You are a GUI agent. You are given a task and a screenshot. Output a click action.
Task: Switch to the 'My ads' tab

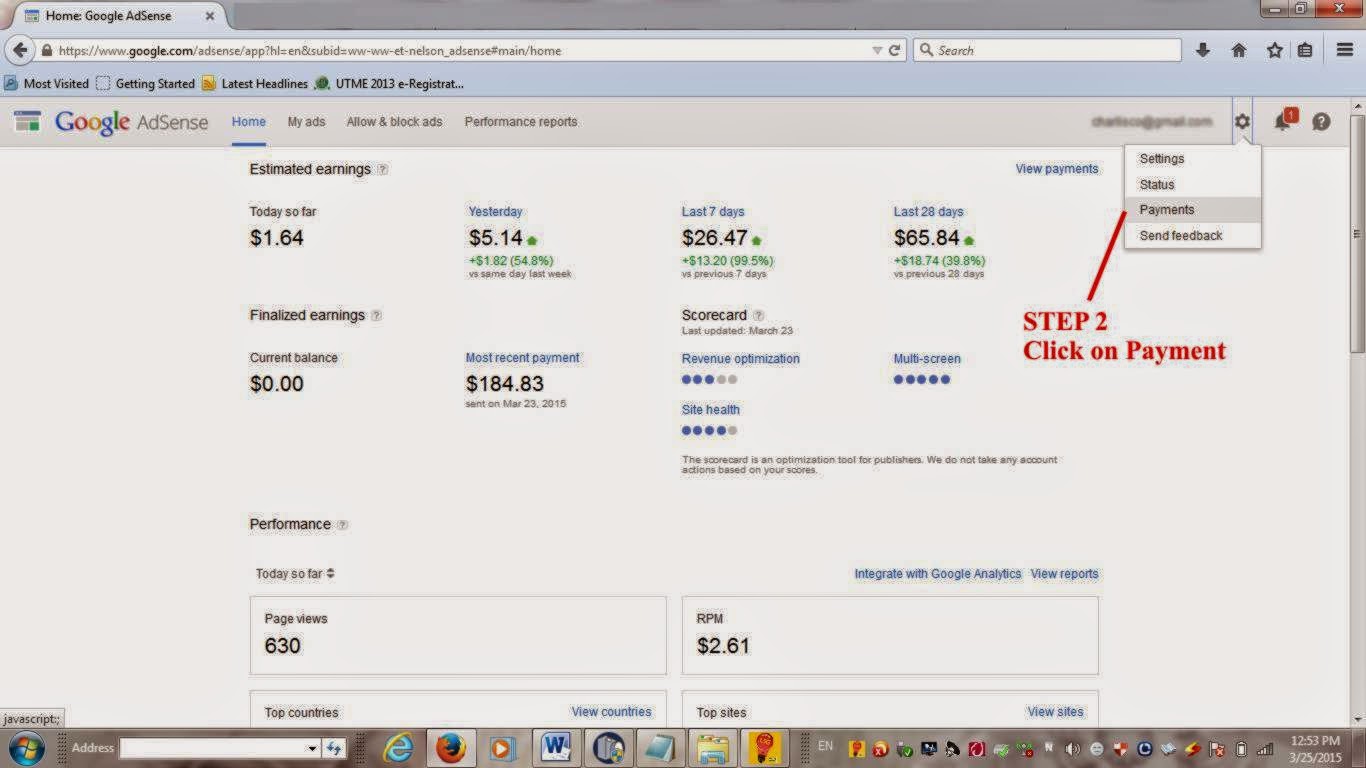click(306, 121)
